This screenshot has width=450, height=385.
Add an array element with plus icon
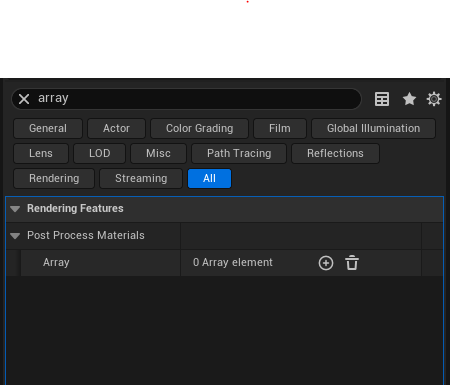(326, 263)
